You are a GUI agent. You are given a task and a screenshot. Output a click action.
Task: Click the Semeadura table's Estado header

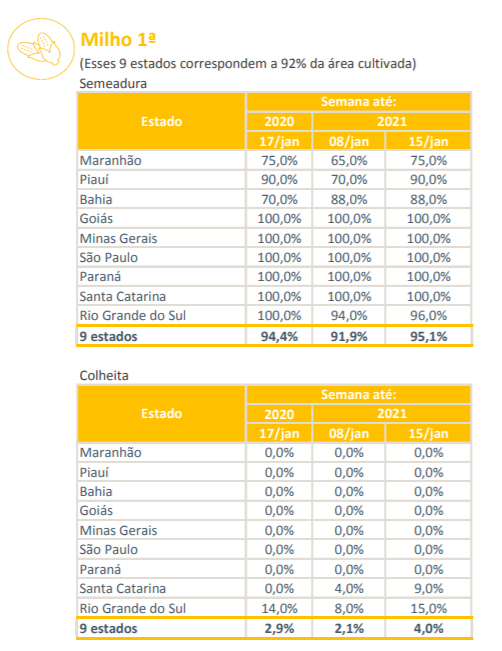pyautogui.click(x=162, y=121)
